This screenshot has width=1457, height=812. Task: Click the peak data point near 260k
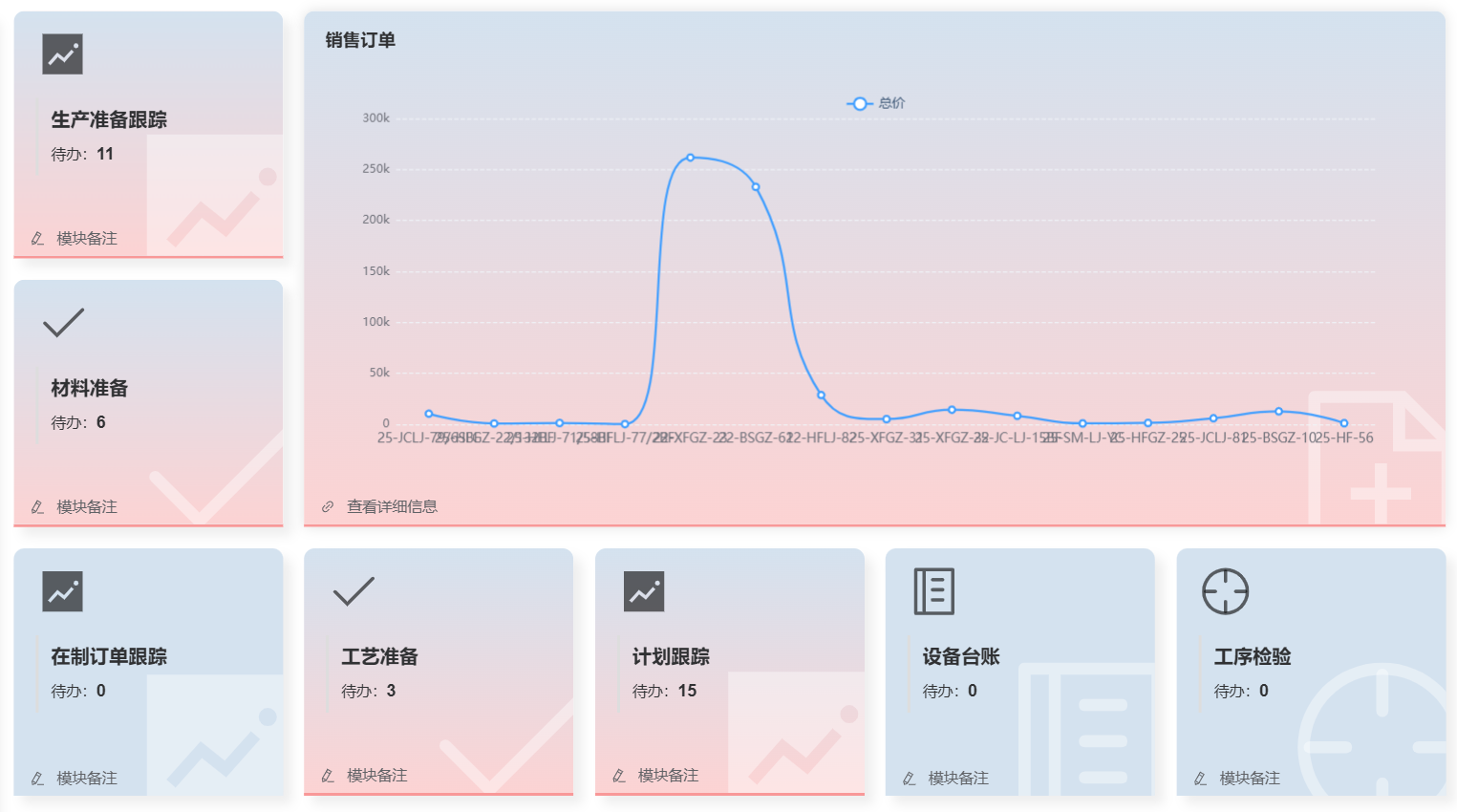[x=691, y=157]
